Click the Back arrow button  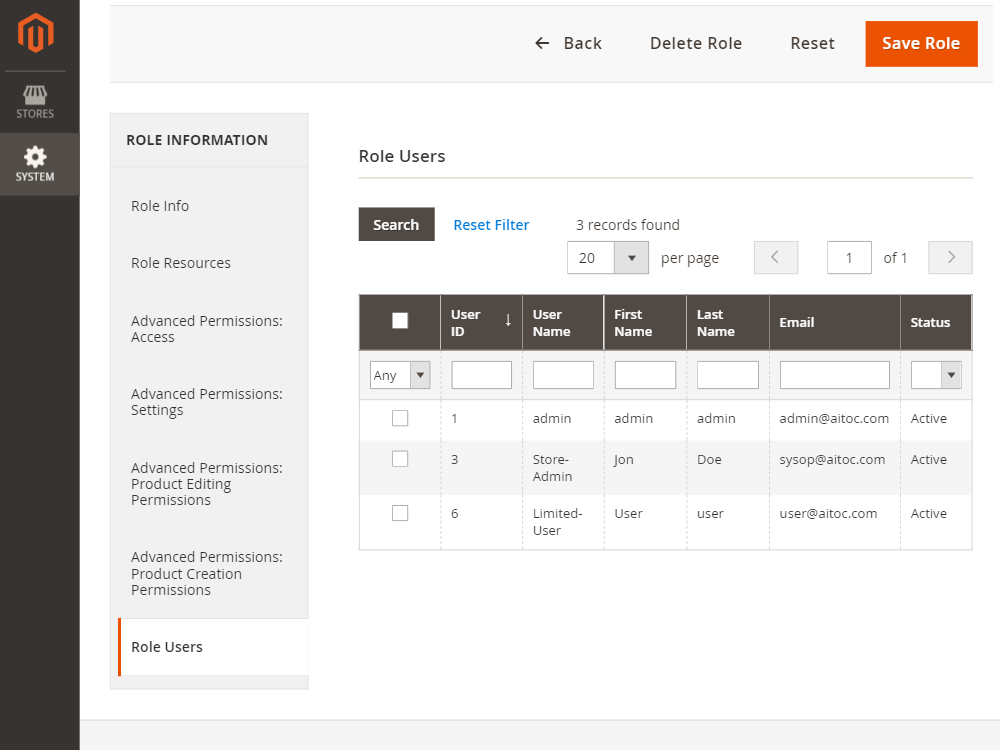pos(568,43)
